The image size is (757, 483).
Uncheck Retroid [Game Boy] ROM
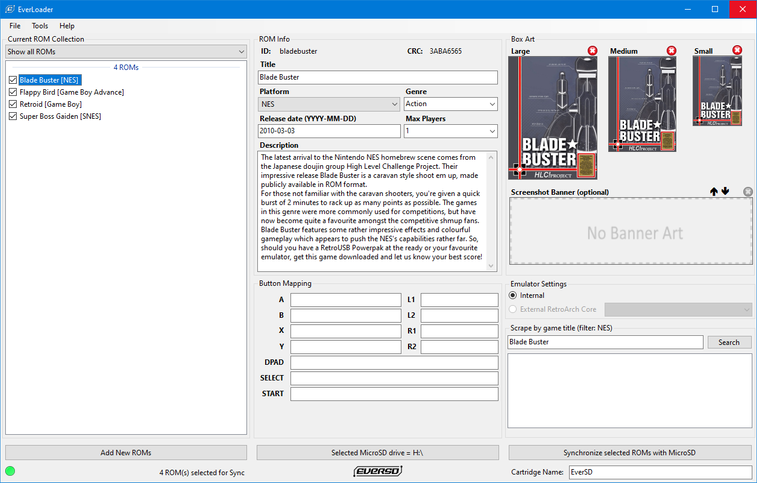click(13, 104)
